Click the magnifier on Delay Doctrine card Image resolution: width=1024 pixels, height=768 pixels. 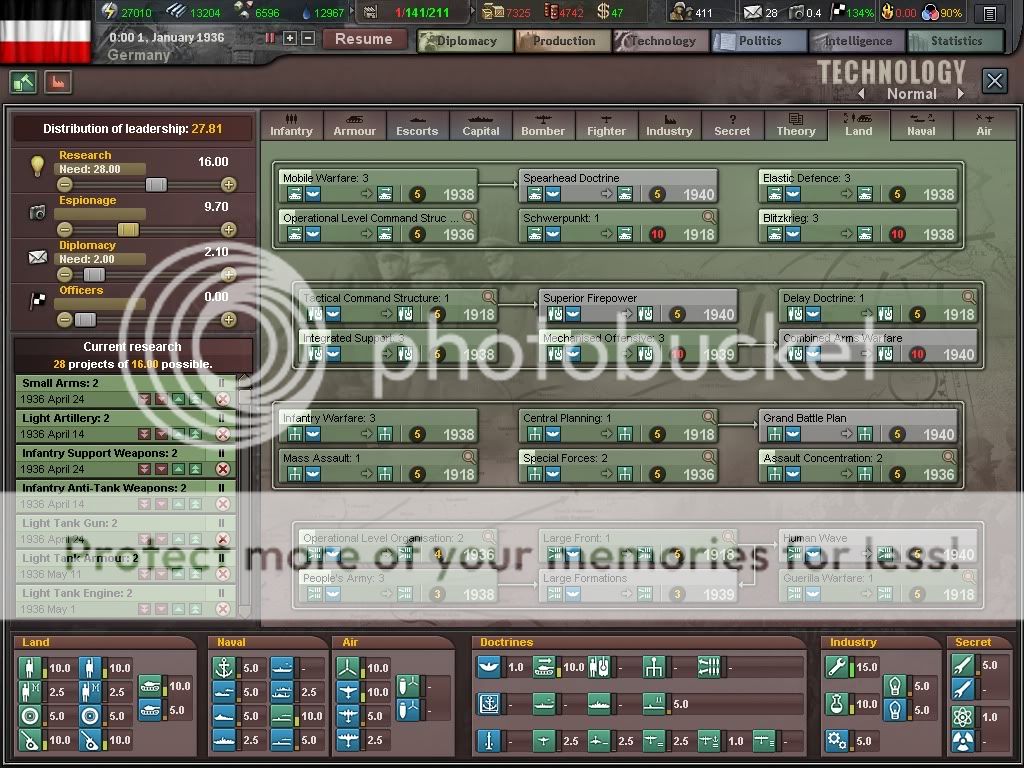968,297
